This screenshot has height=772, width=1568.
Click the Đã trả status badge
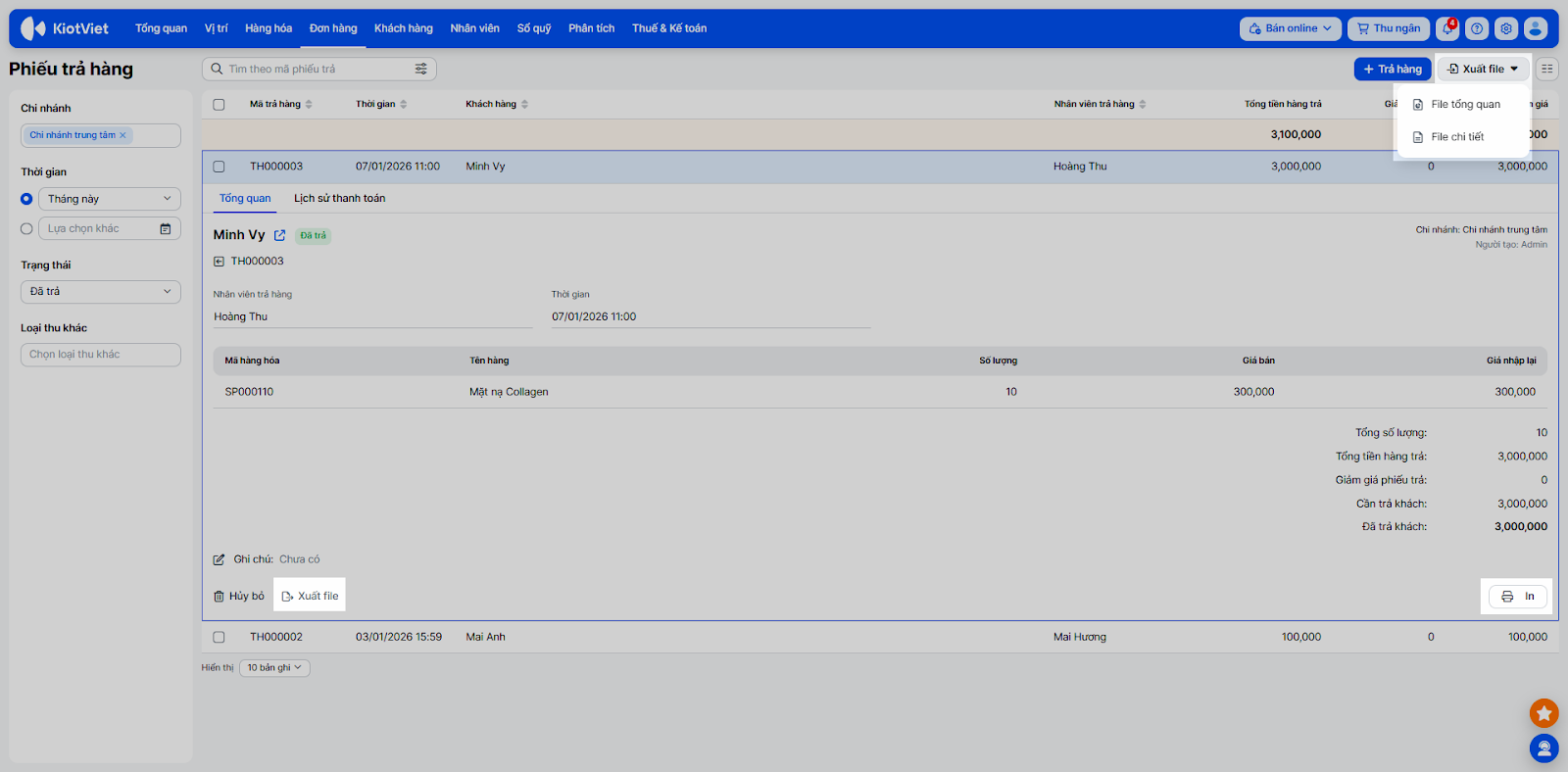tap(314, 236)
